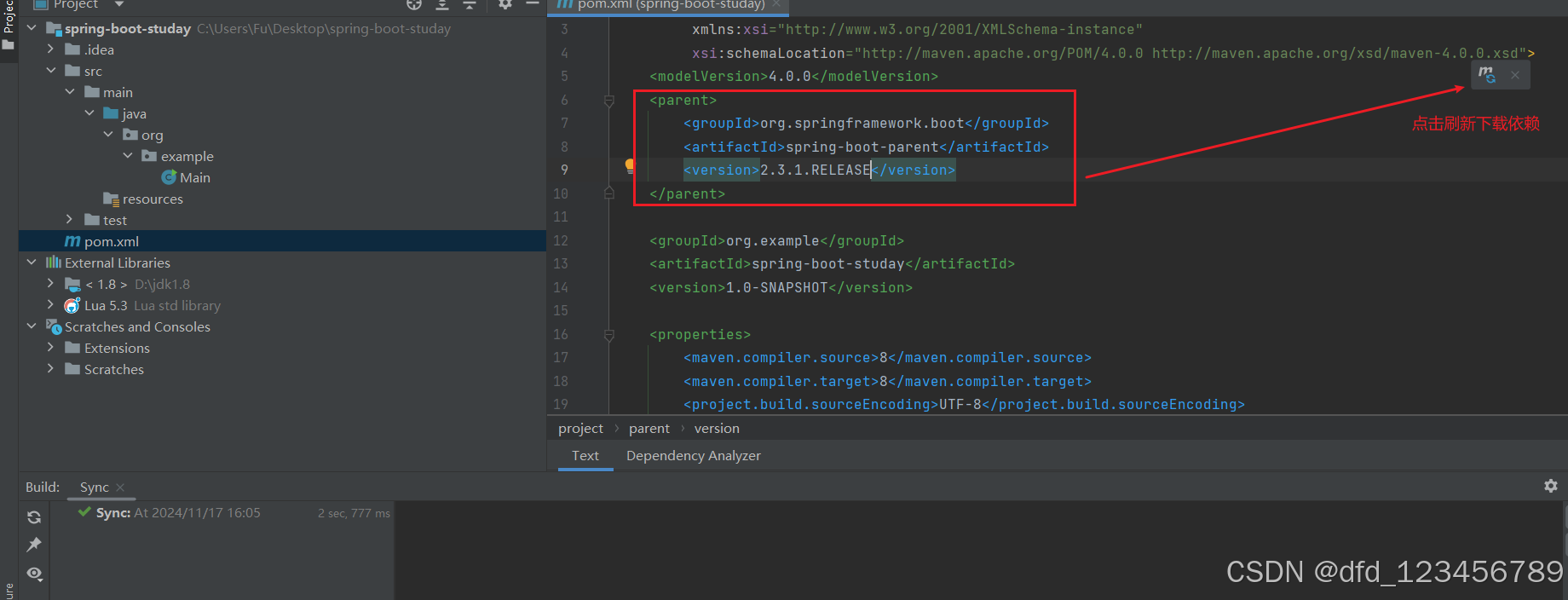Click the Reload sync icon in Build panel

click(x=34, y=517)
